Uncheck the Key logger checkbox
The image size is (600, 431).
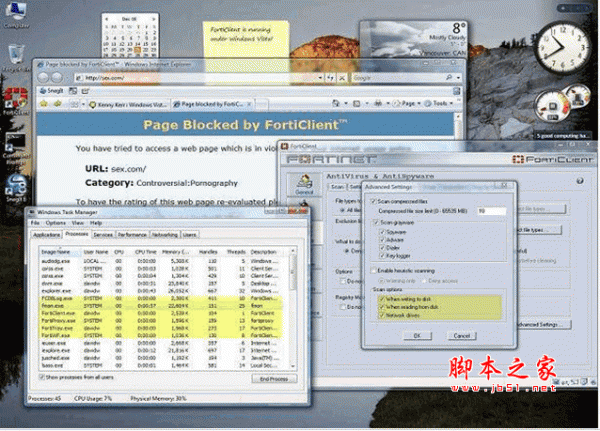point(382,255)
